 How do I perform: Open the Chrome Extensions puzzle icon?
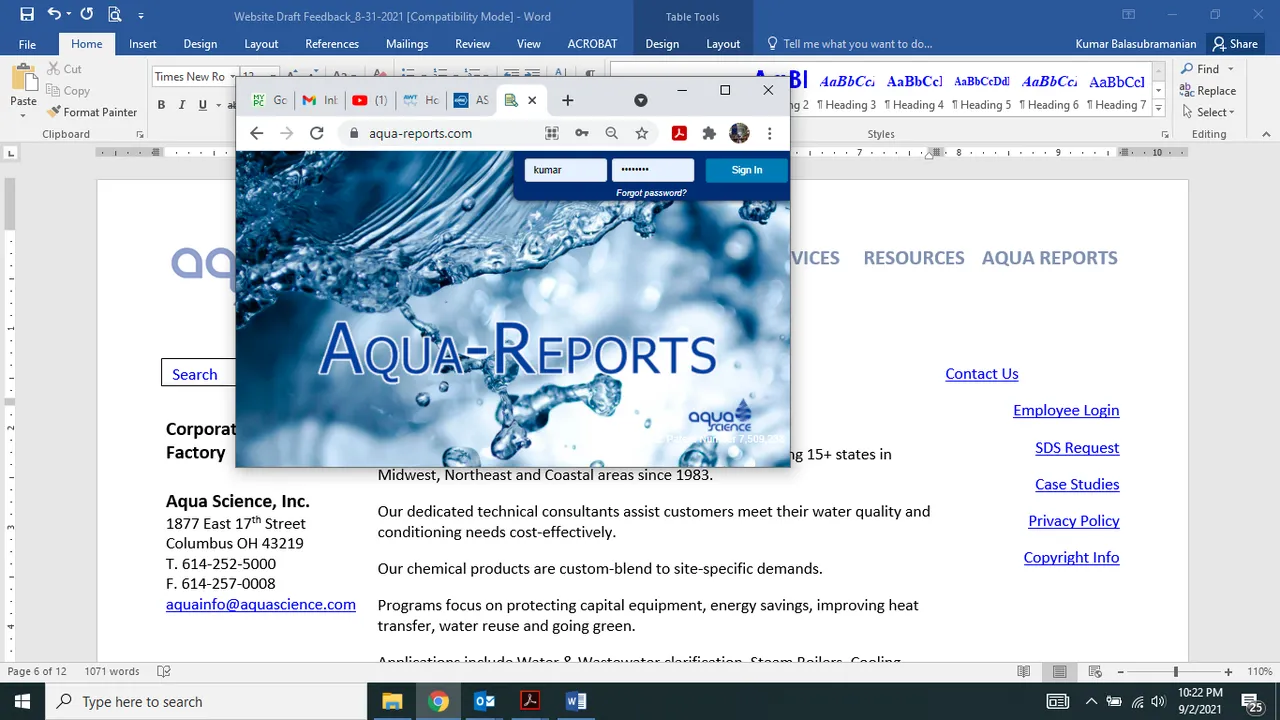(709, 133)
